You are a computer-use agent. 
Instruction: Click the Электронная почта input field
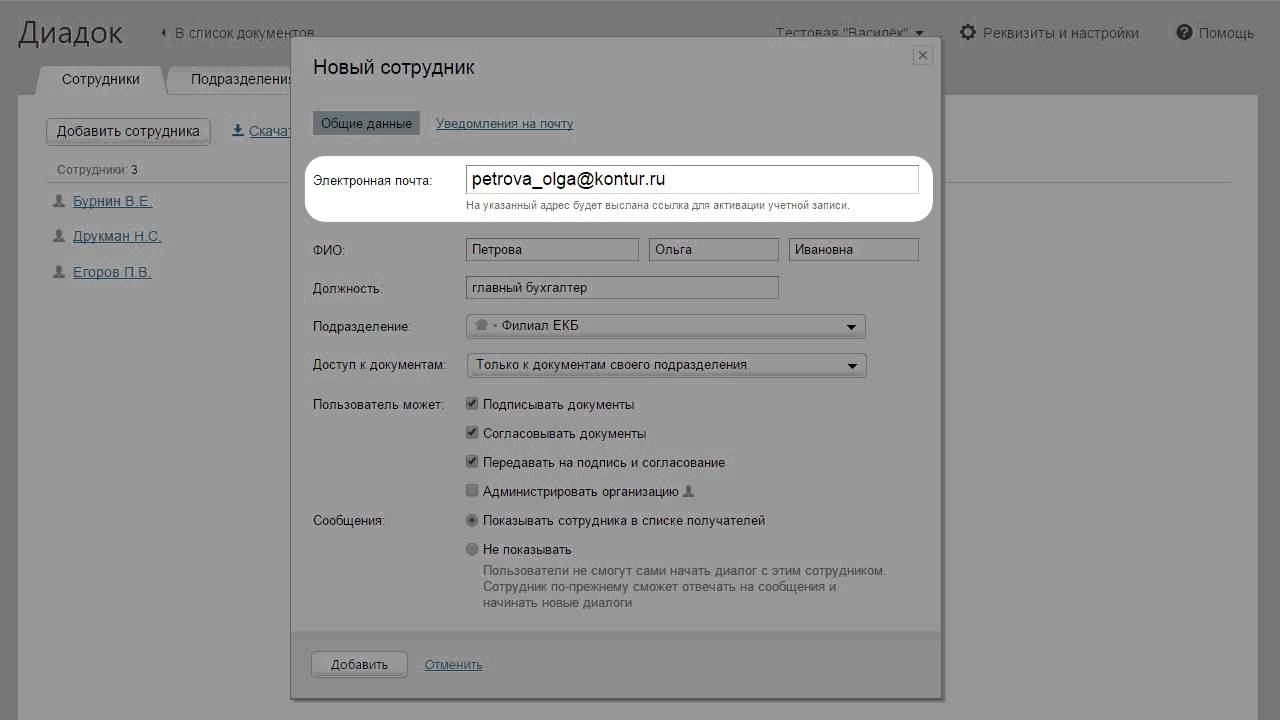click(692, 180)
